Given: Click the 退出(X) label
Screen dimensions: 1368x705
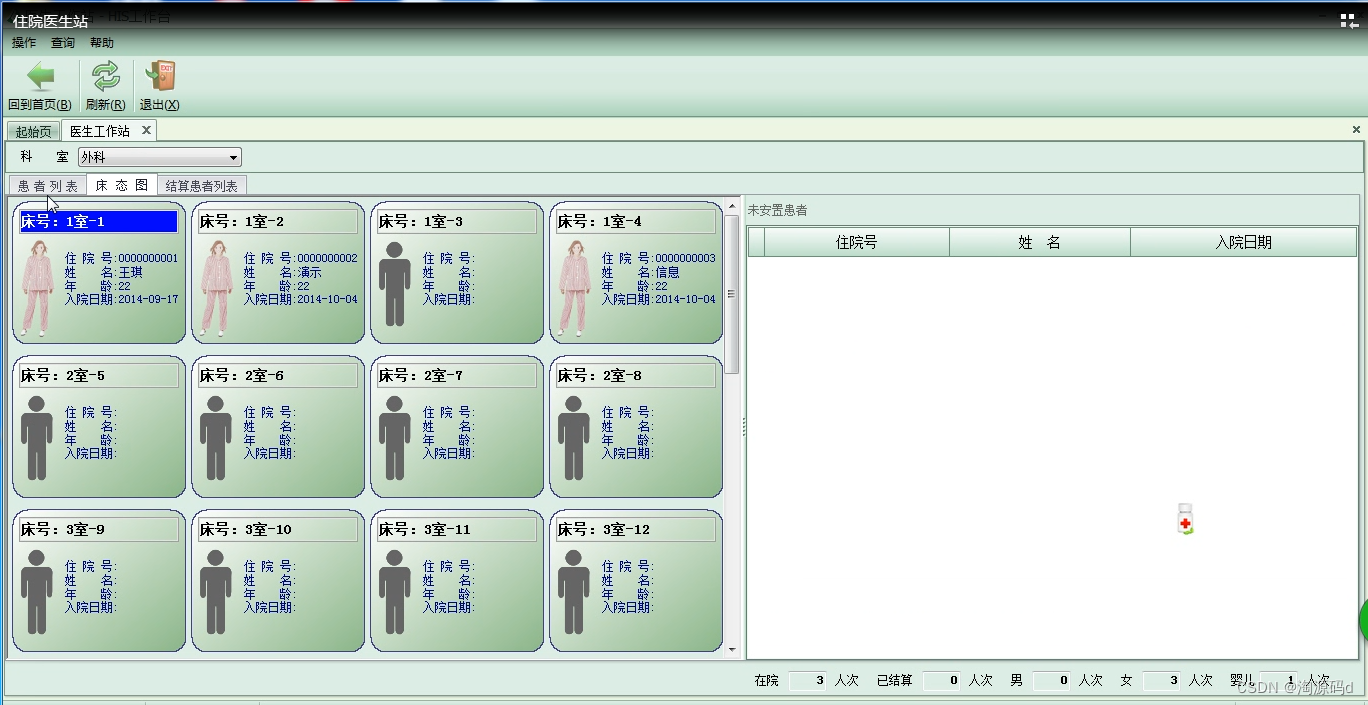Looking at the screenshot, I should coord(160,105).
